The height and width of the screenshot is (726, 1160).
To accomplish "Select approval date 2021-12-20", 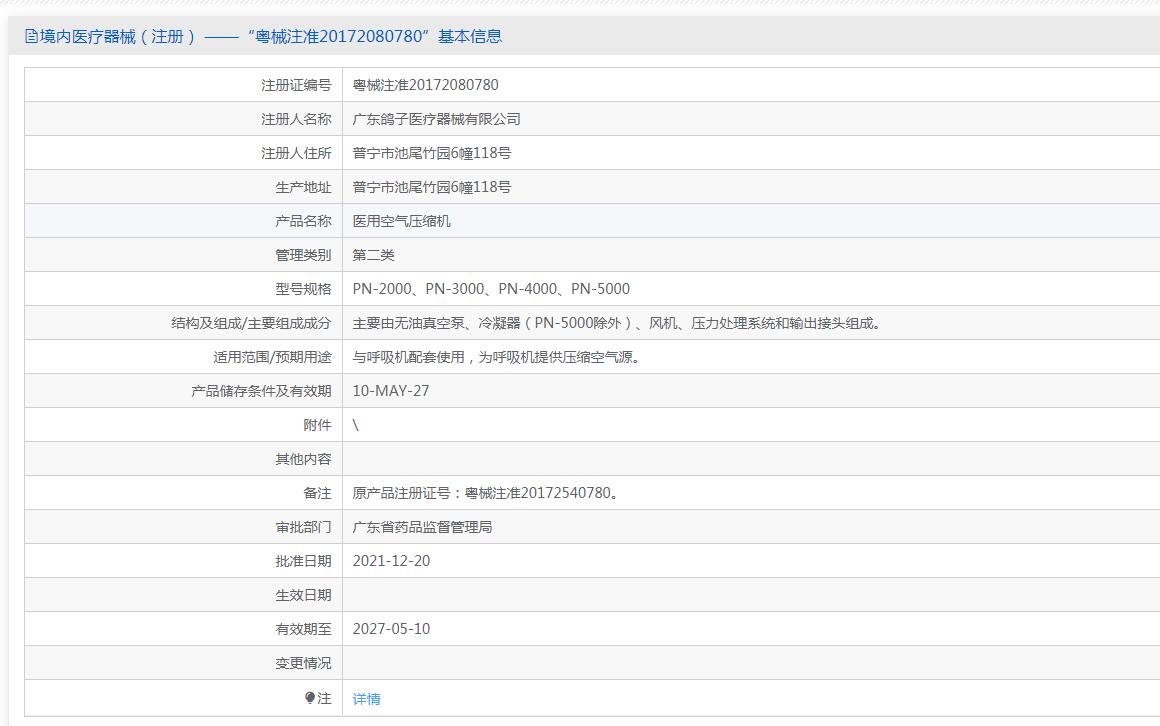I will coord(391,561).
